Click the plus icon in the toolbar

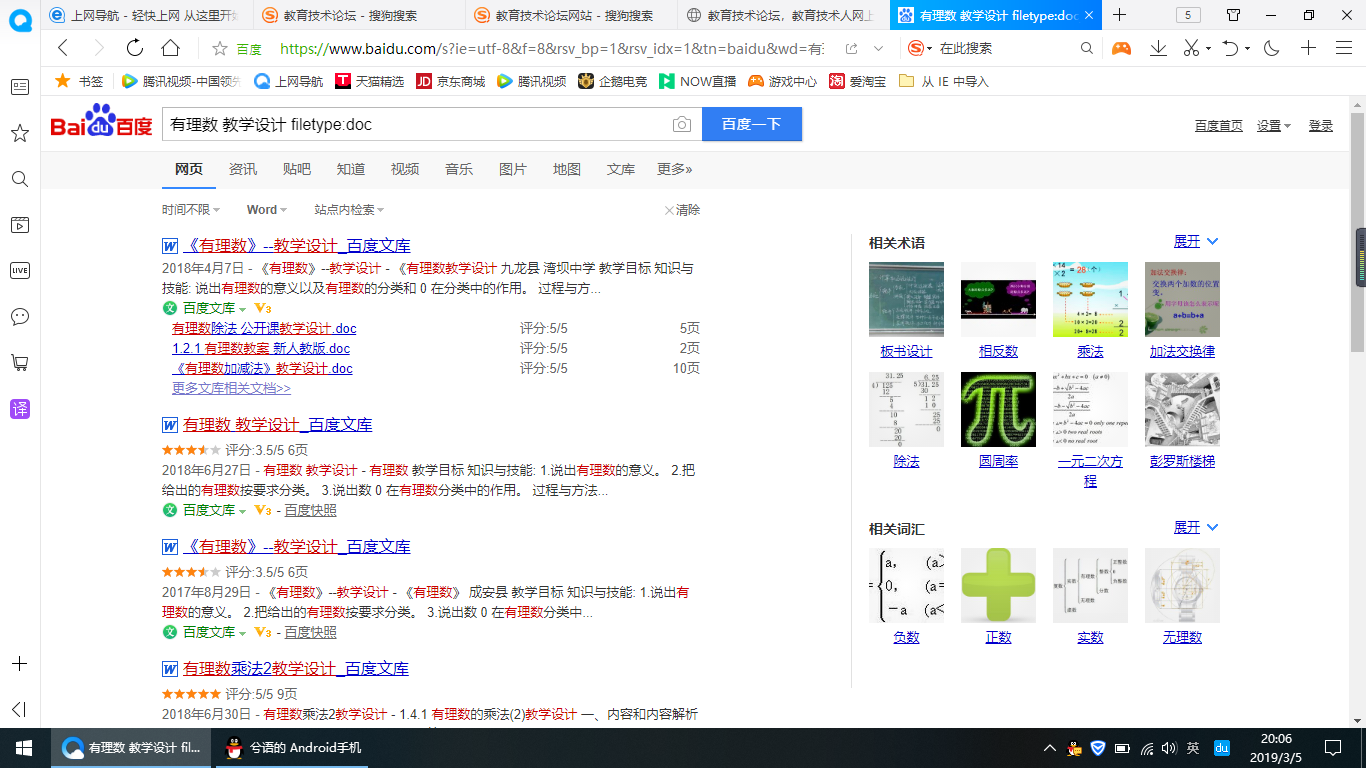pos(1308,48)
